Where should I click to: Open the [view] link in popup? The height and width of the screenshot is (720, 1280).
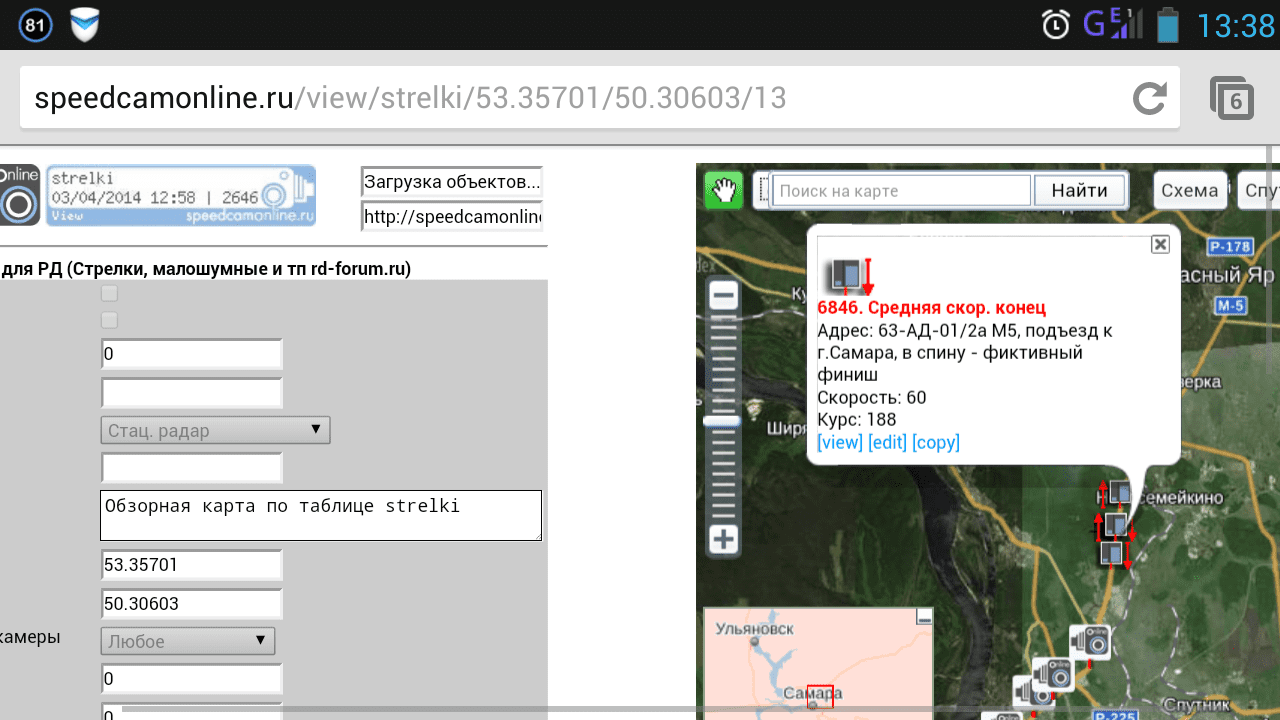(x=839, y=442)
